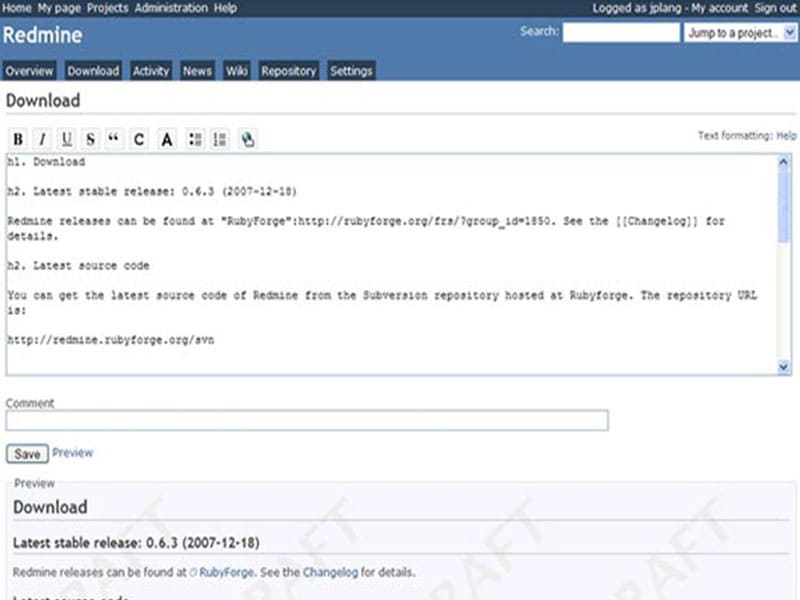This screenshot has width=800, height=600.
Task: Switch to the Wiki tab
Action: [236, 70]
